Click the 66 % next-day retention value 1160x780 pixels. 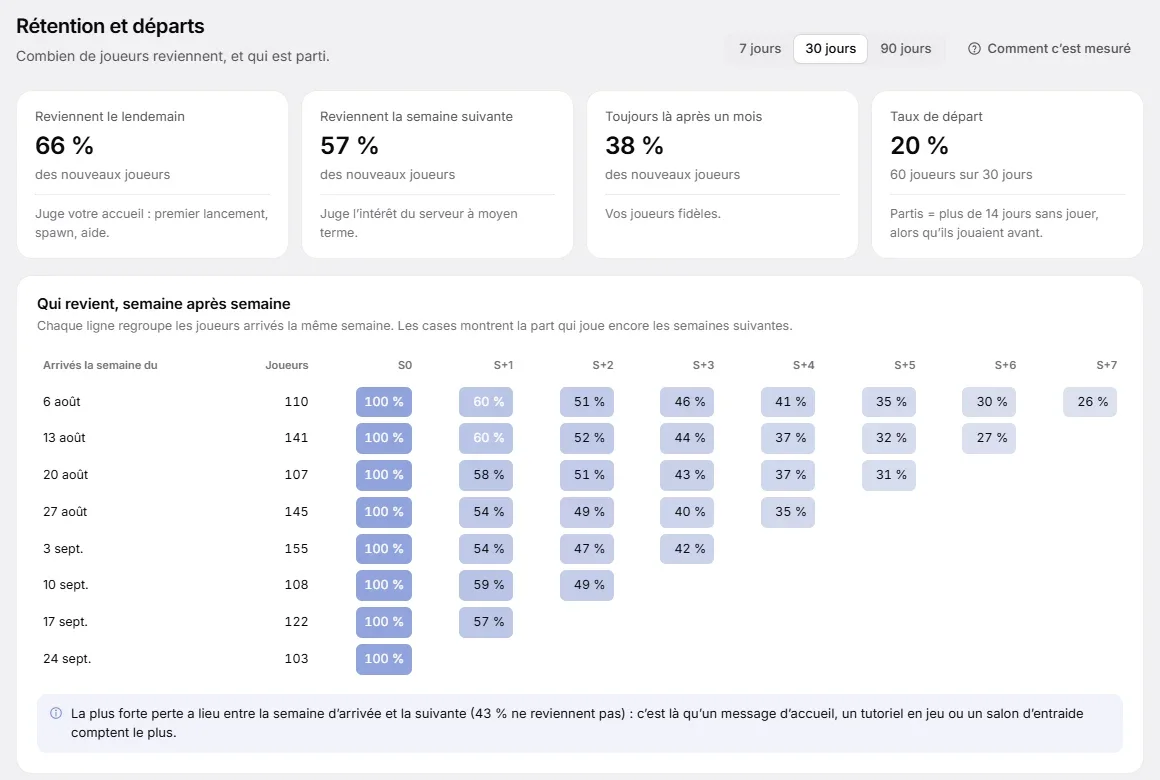coord(64,146)
